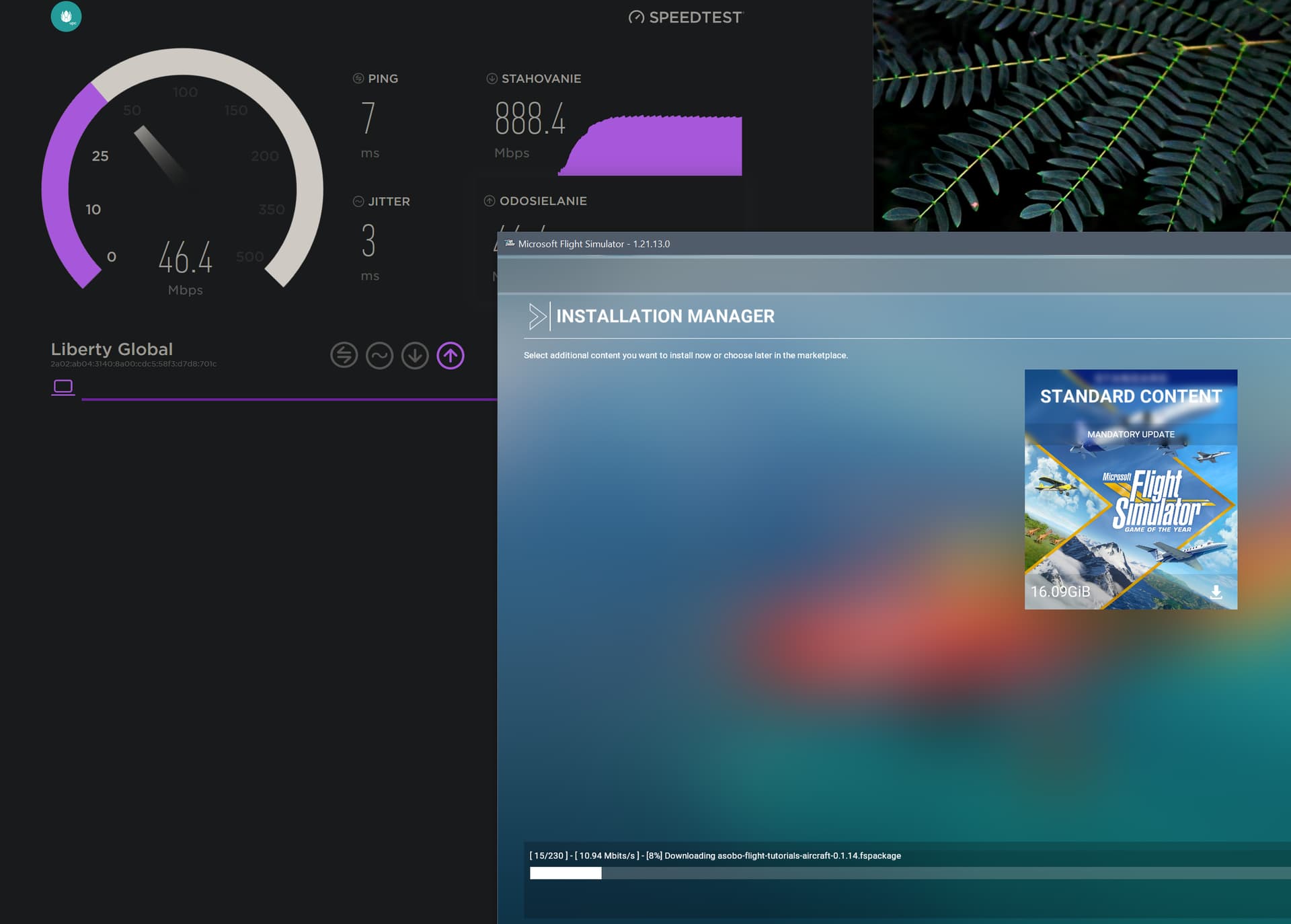Viewport: 1291px width, 924px height.
Task: Select the ping stage circle icon
Action: 344,355
